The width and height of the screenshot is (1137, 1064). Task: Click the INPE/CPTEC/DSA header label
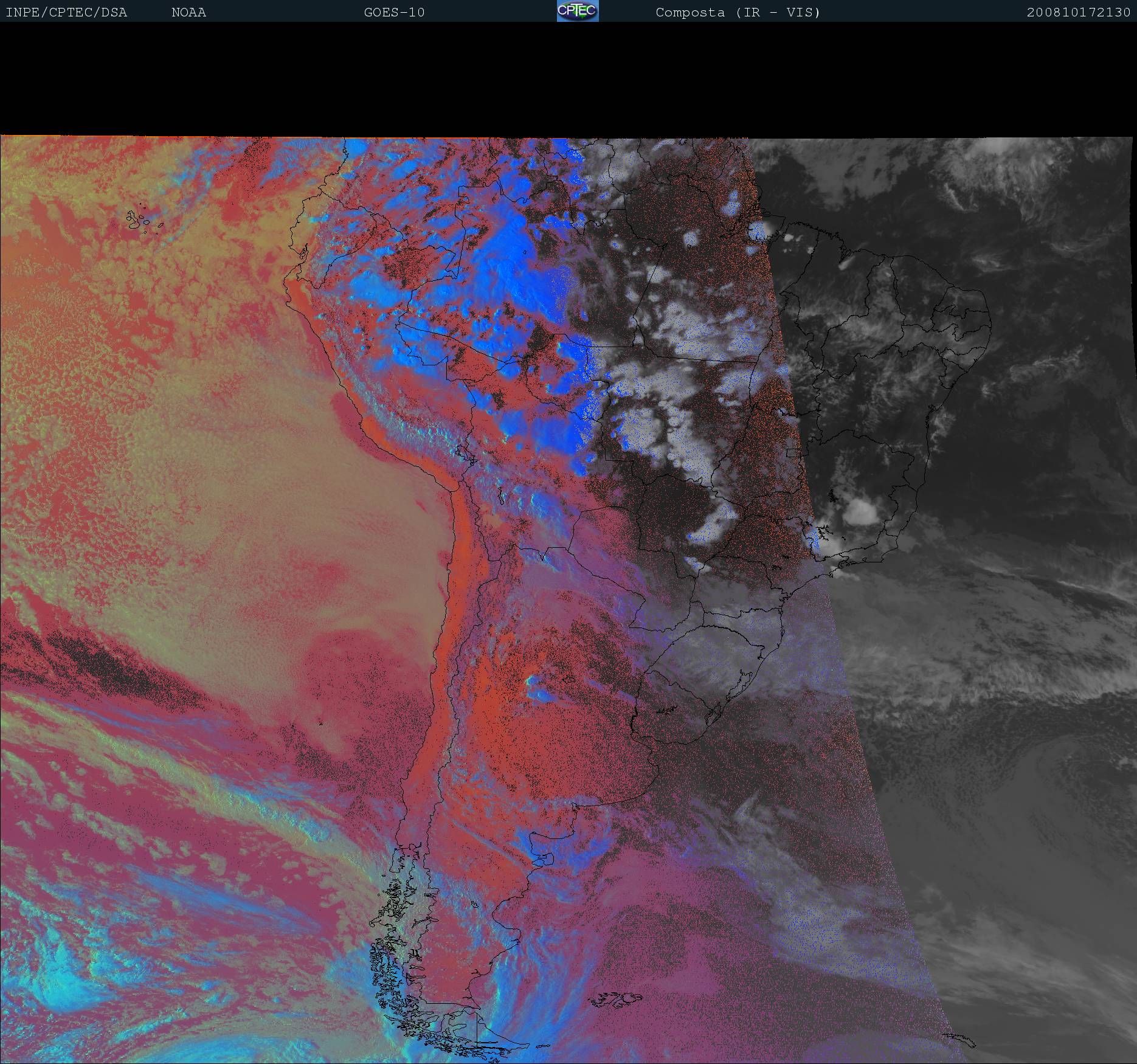pos(66,12)
